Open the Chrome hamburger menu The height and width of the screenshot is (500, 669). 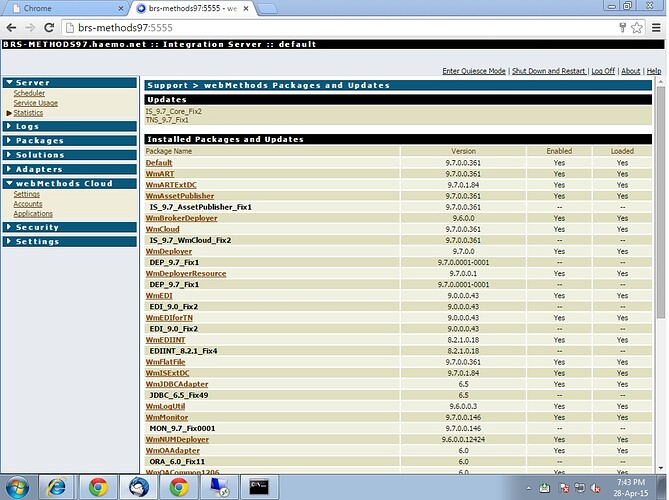coord(656,28)
